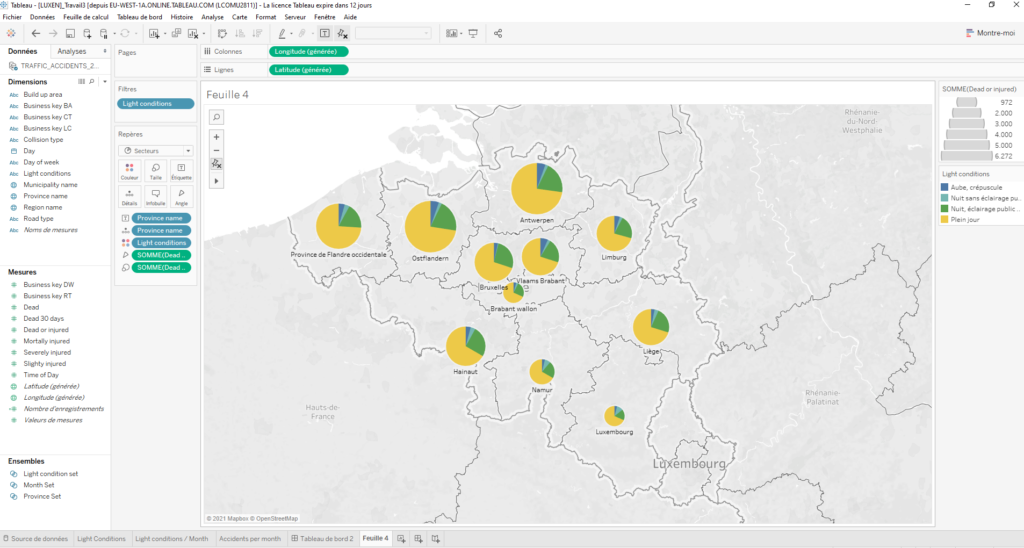Reset the map view pin button
The height and width of the screenshot is (548, 1024).
[216, 164]
